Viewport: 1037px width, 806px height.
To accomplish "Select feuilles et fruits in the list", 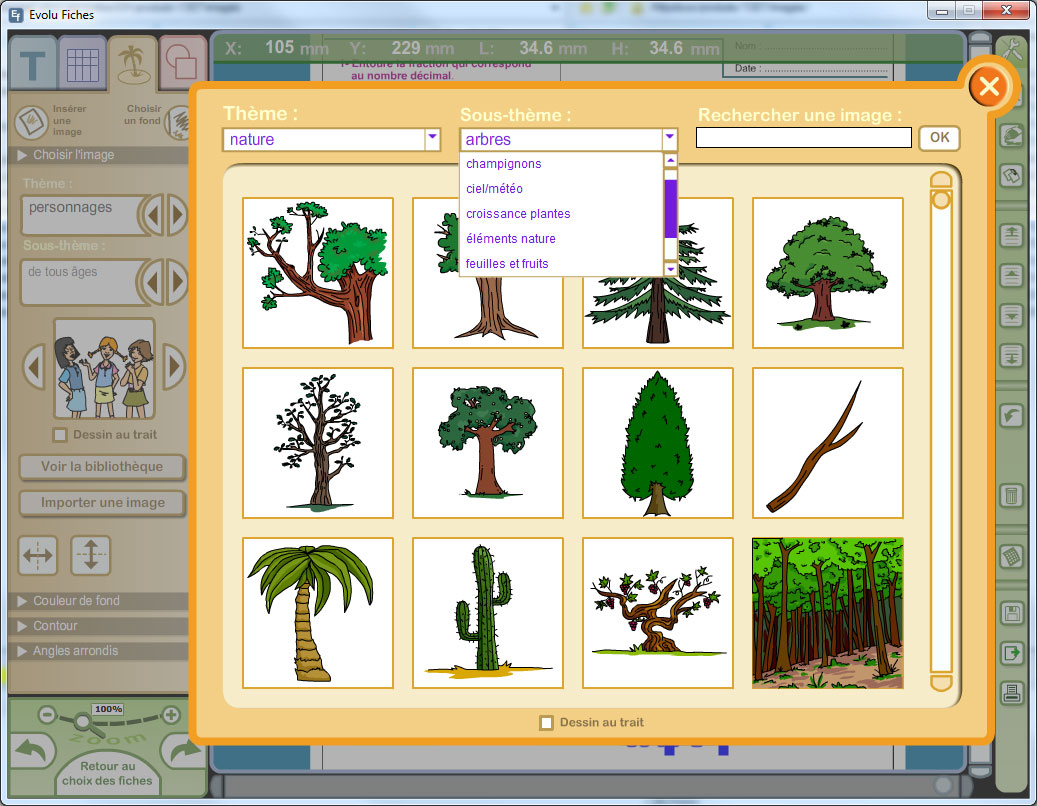I will [x=507, y=264].
